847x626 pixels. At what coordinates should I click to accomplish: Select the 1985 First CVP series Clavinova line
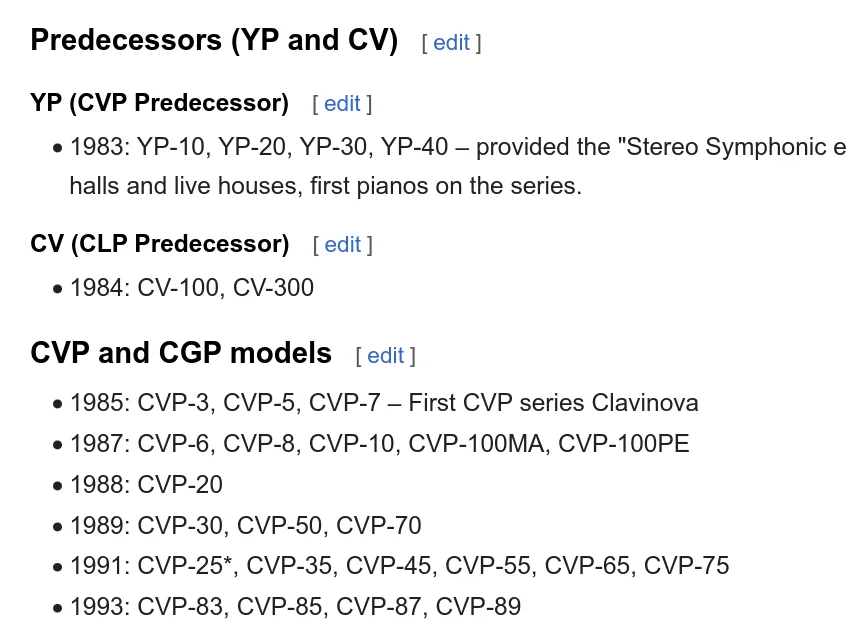pos(384,403)
